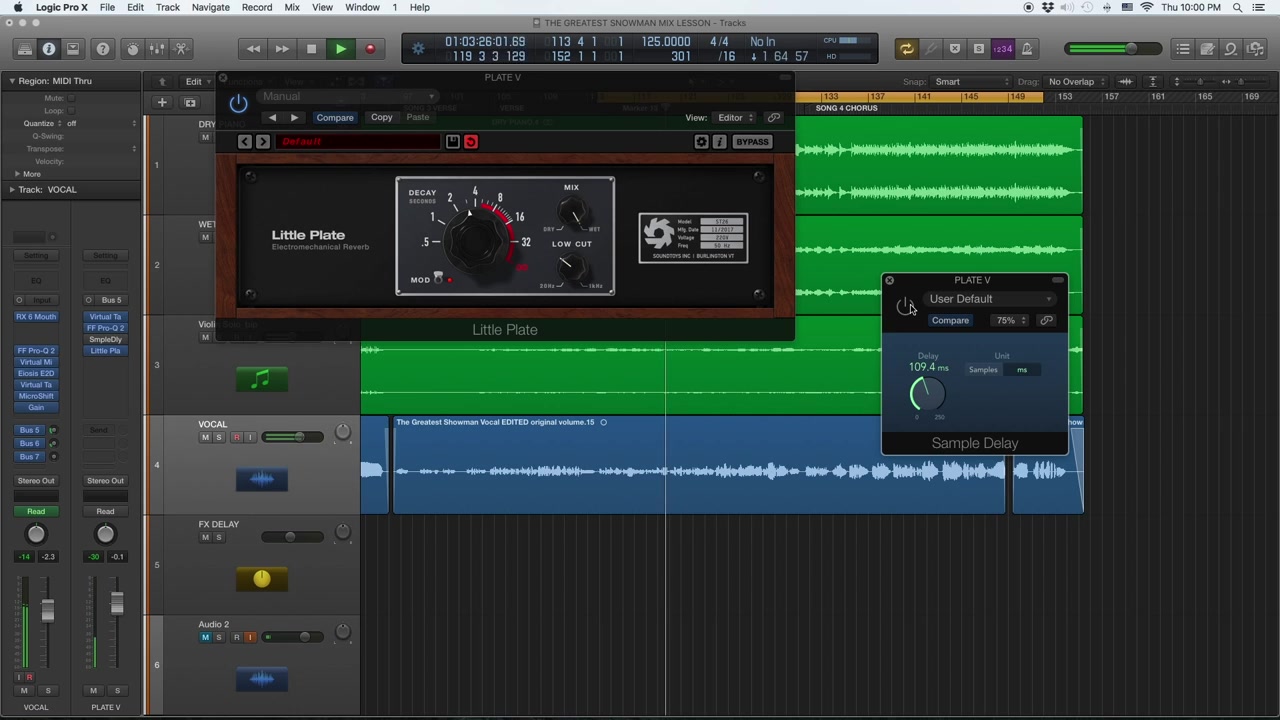1280x720 pixels.
Task: Click Compare in Sample Delay window
Action: click(x=950, y=320)
